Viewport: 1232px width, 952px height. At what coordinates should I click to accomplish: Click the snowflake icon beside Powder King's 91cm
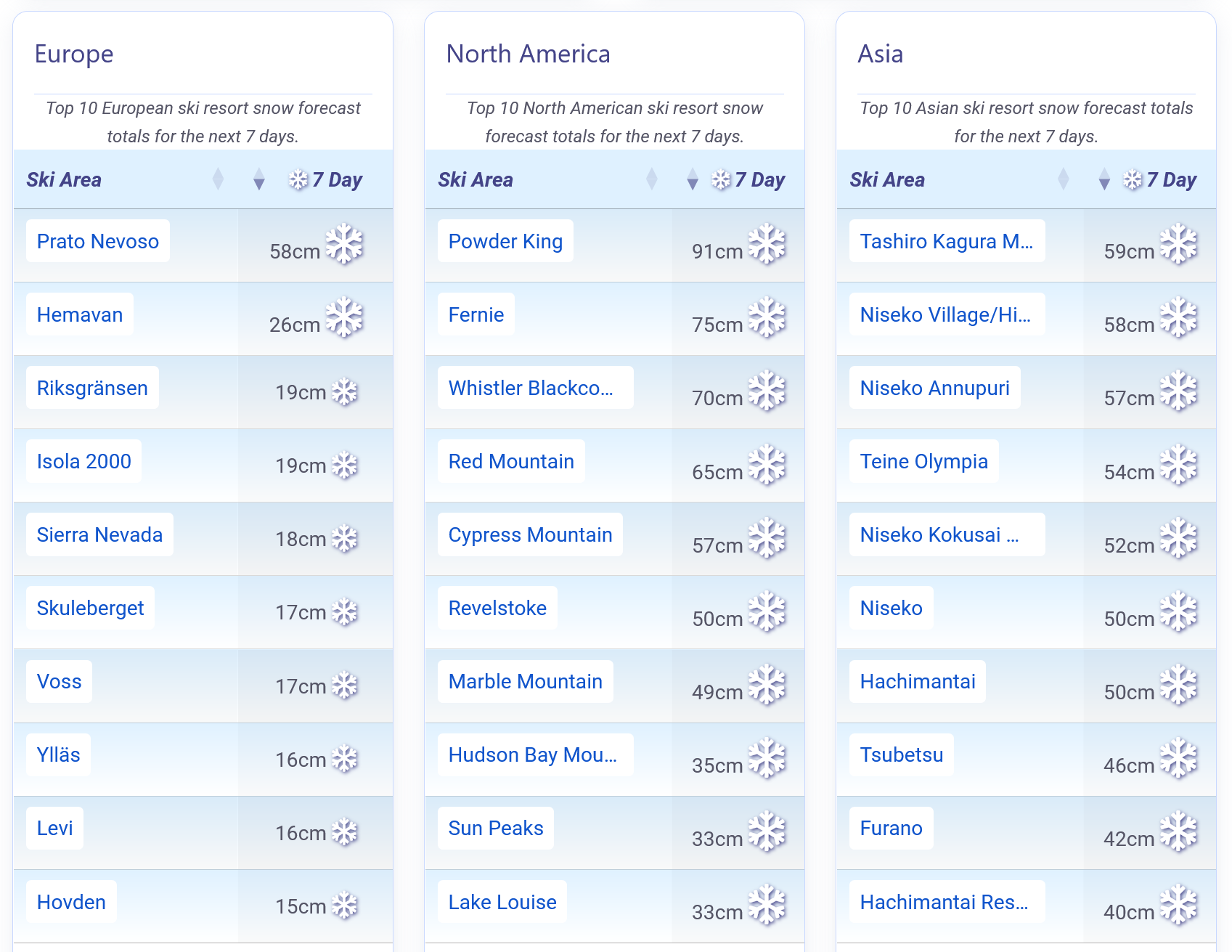[x=767, y=244]
